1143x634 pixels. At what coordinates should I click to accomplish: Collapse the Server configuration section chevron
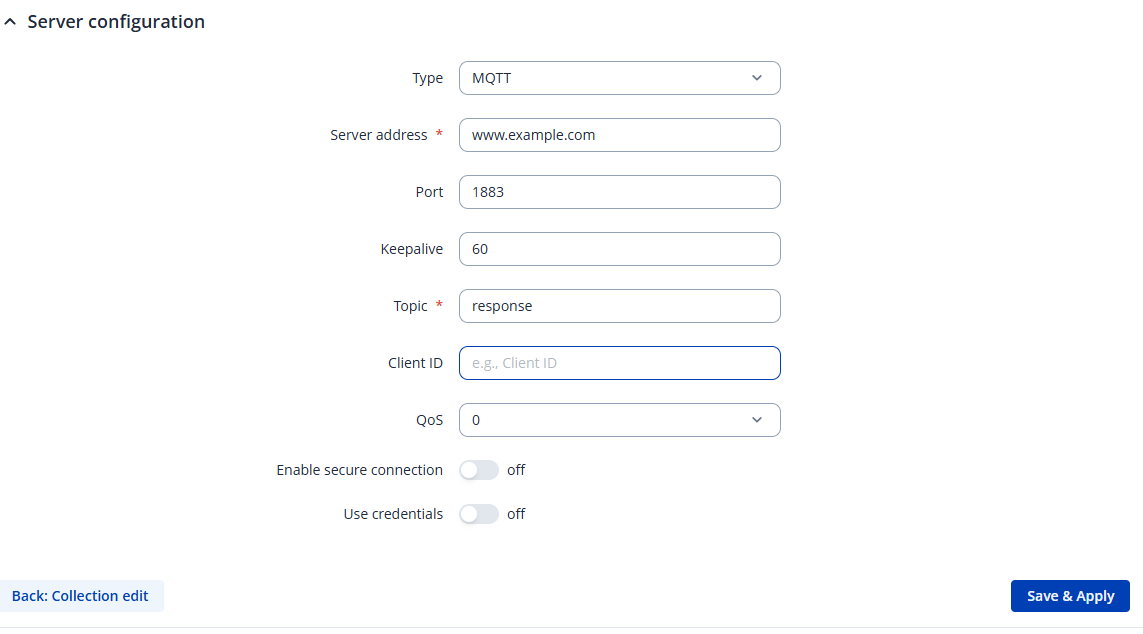pyautogui.click(x=11, y=22)
